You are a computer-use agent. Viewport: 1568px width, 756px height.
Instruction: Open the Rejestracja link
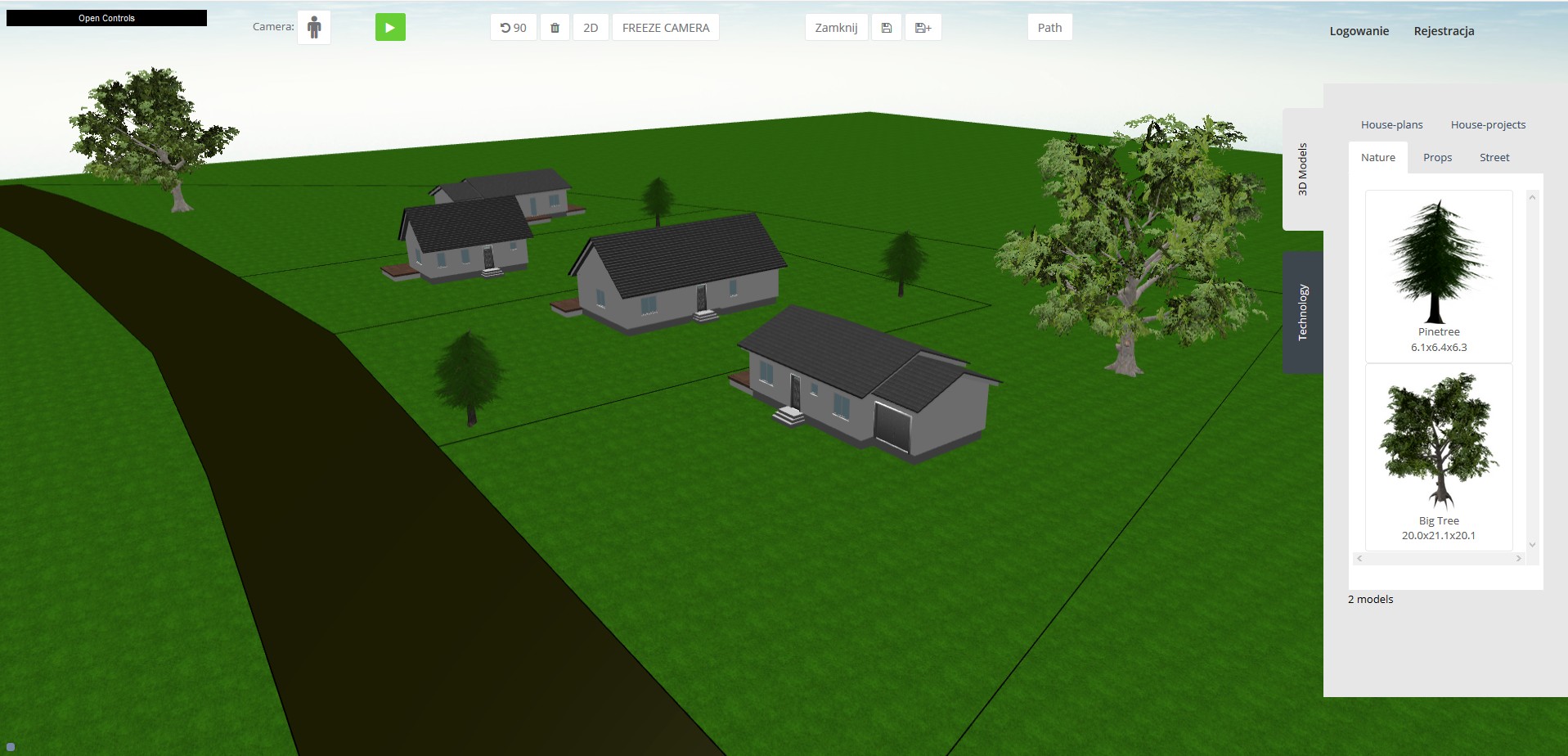click(x=1444, y=31)
